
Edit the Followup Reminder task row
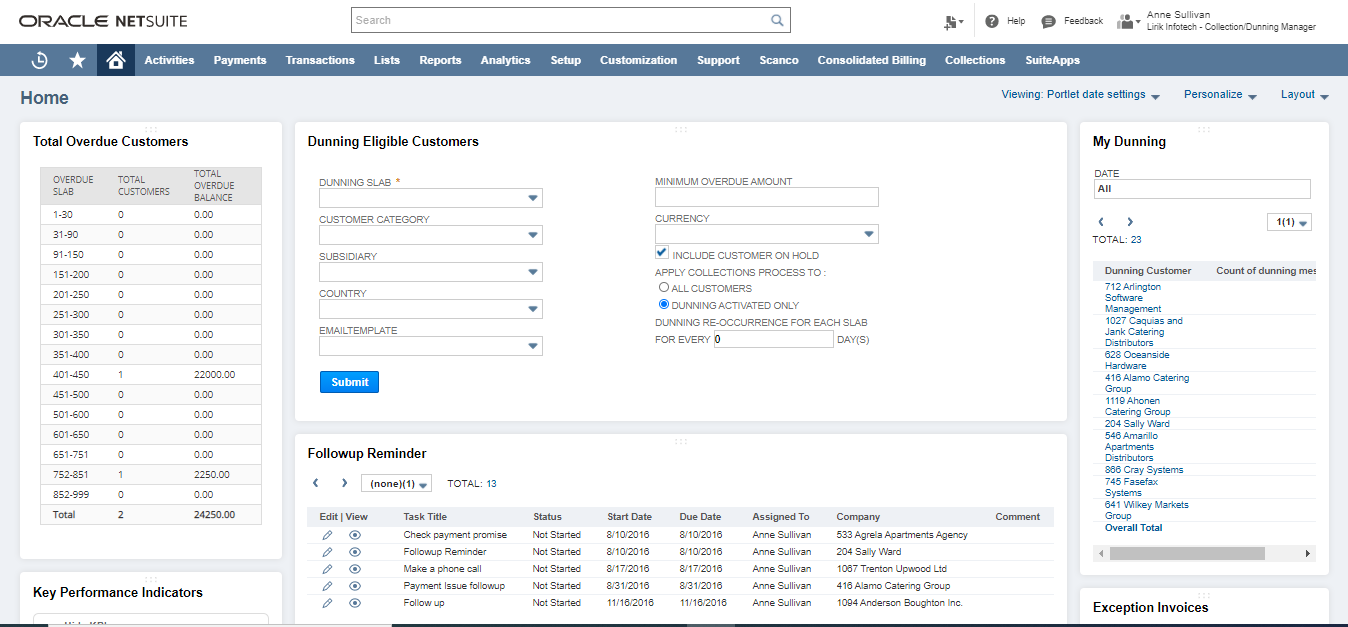pos(327,552)
